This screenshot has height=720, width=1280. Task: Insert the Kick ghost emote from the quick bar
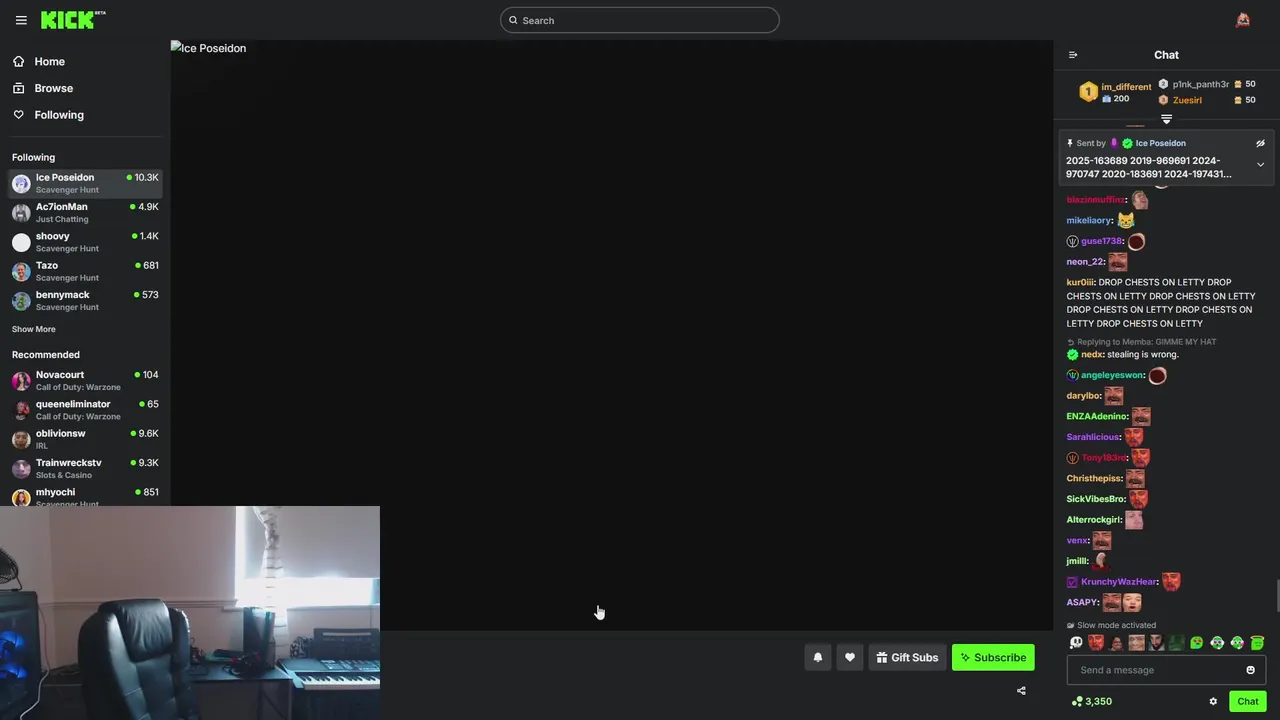(1076, 643)
